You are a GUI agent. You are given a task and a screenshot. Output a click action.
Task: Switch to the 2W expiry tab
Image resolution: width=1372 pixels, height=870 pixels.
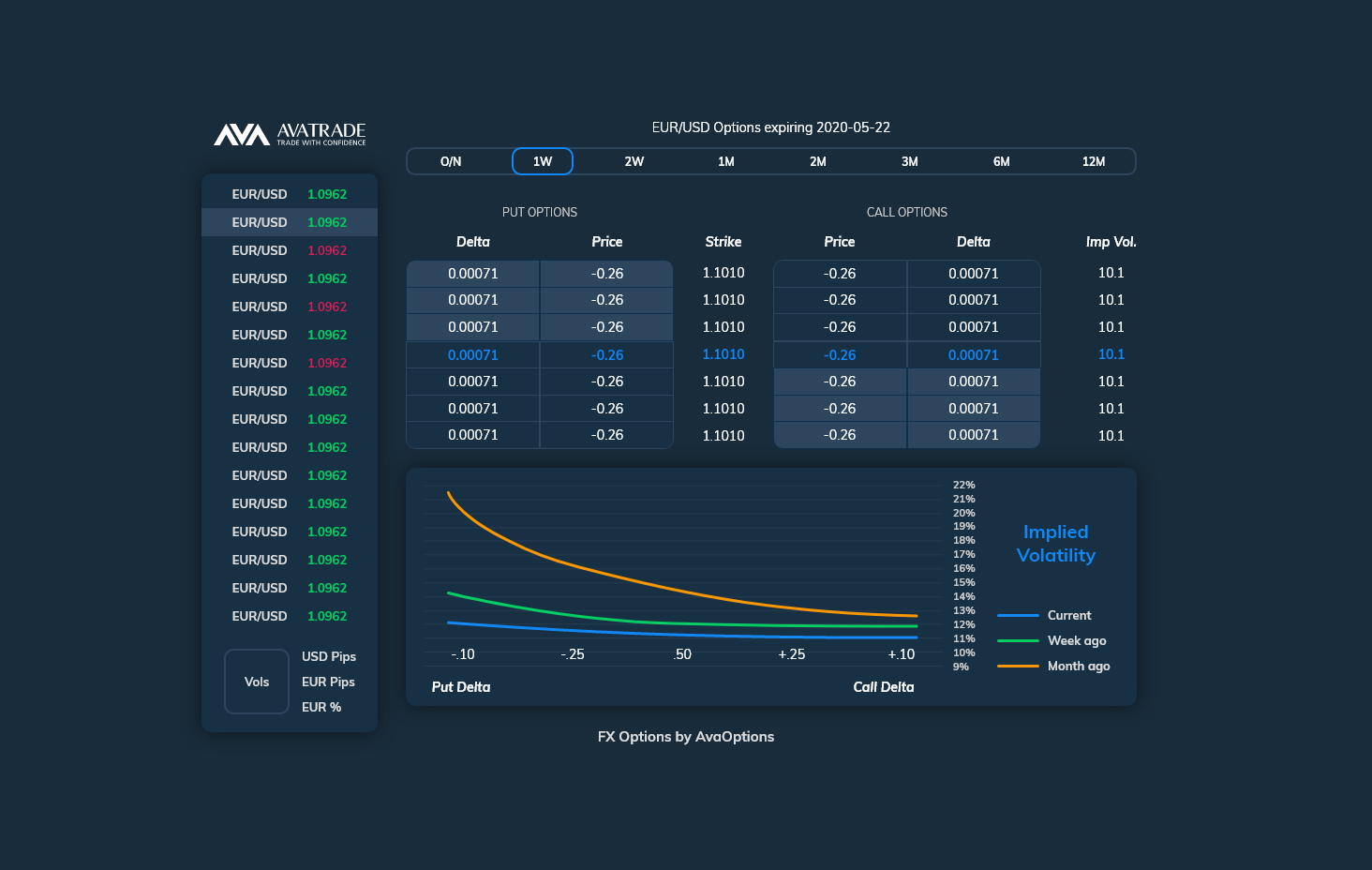coord(634,161)
